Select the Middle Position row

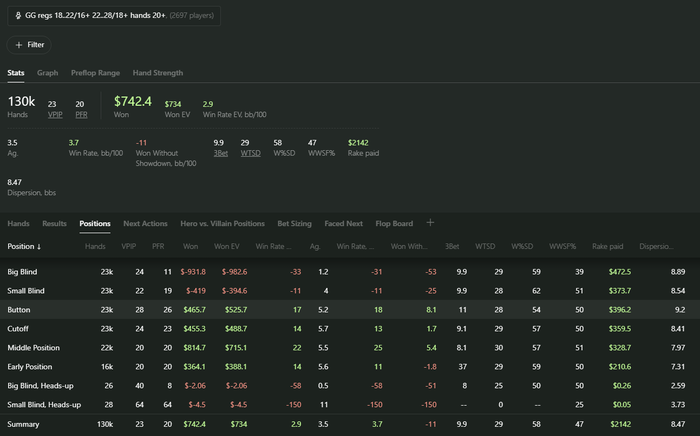350,348
